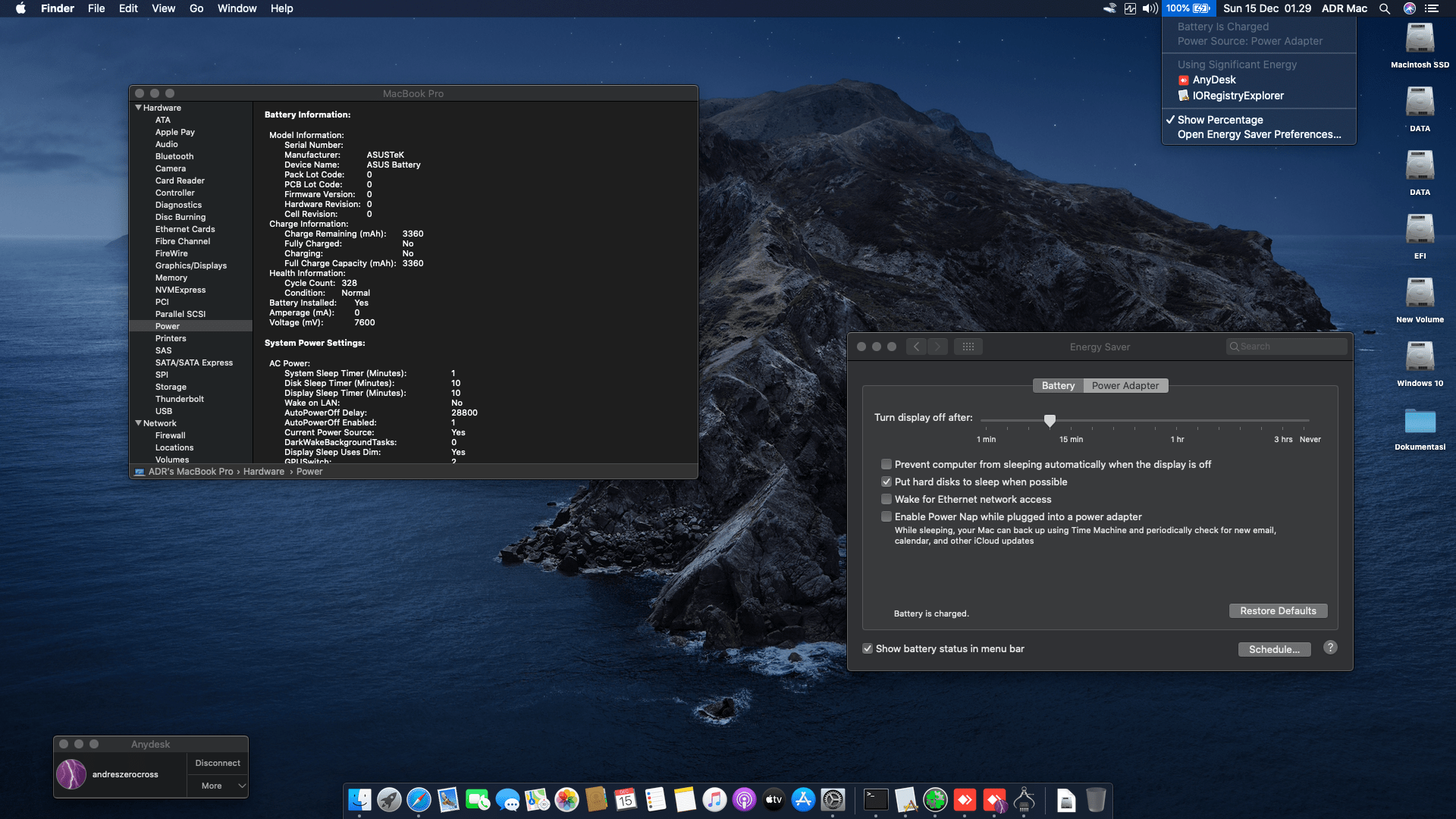Viewport: 1456px width, 819px height.
Task: Enable Wake for Ethernet network access
Action: [x=886, y=499]
